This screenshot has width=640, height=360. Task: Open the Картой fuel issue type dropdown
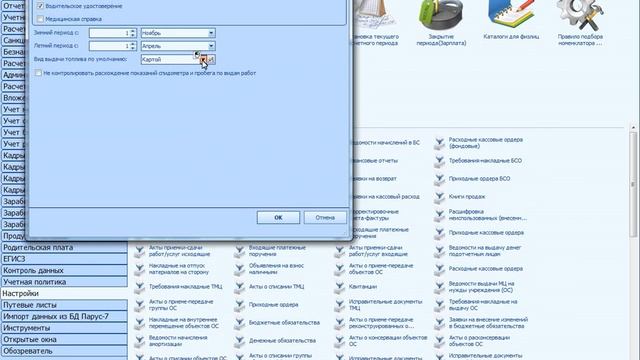pos(203,60)
